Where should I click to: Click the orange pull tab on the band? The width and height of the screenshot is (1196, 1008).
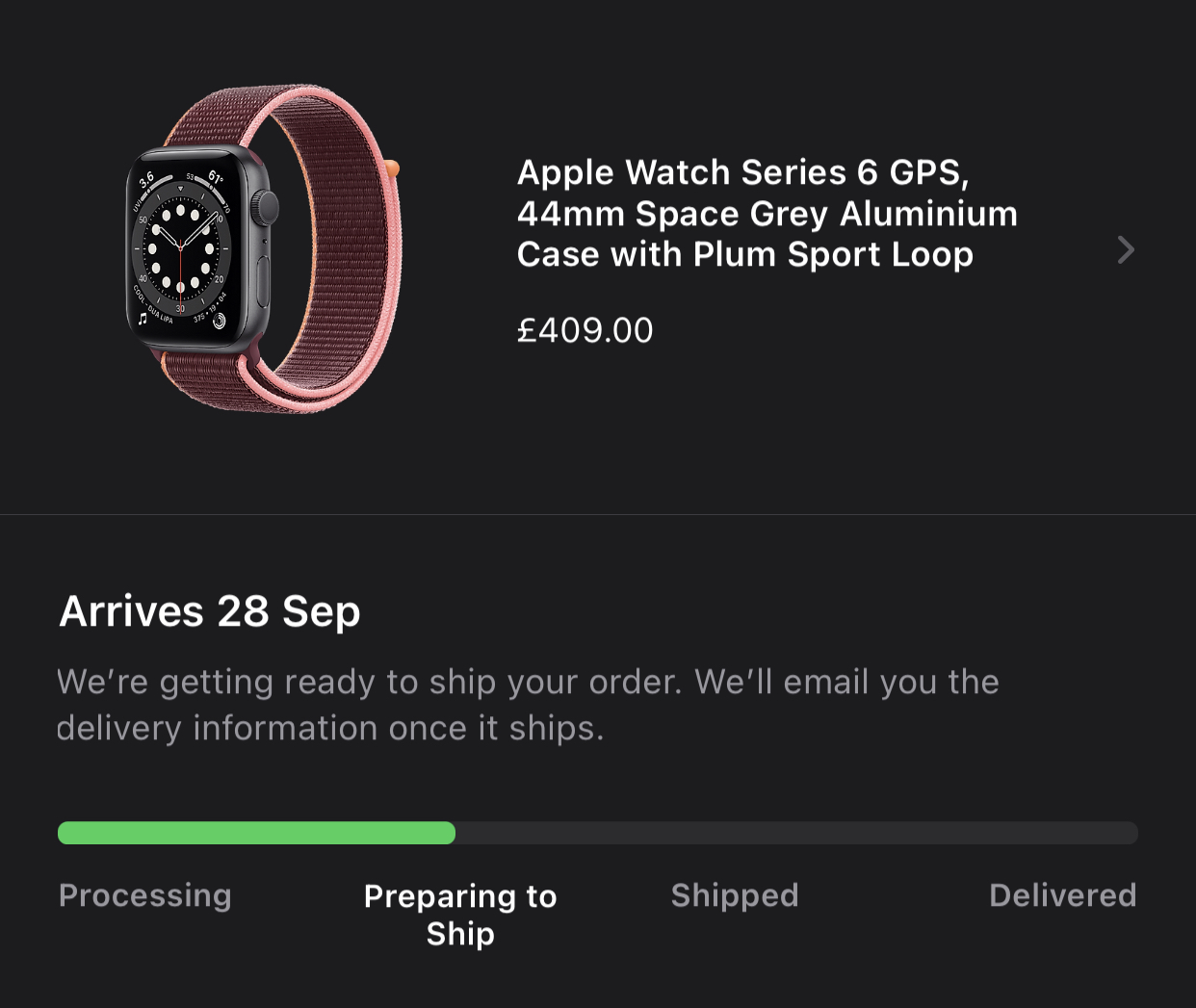392,168
